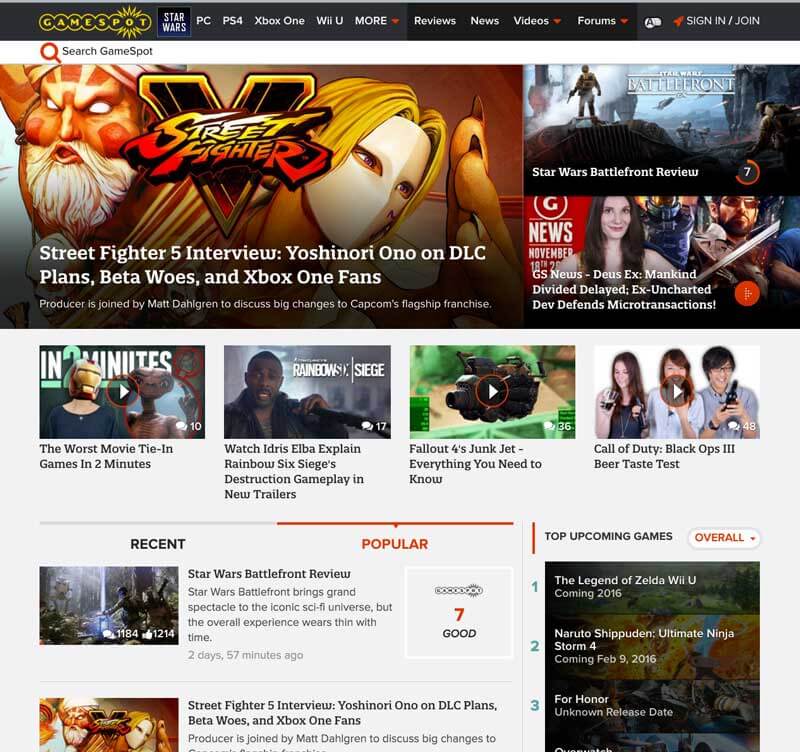
Task: Switch to the RECENT tab
Action: pos(158,543)
